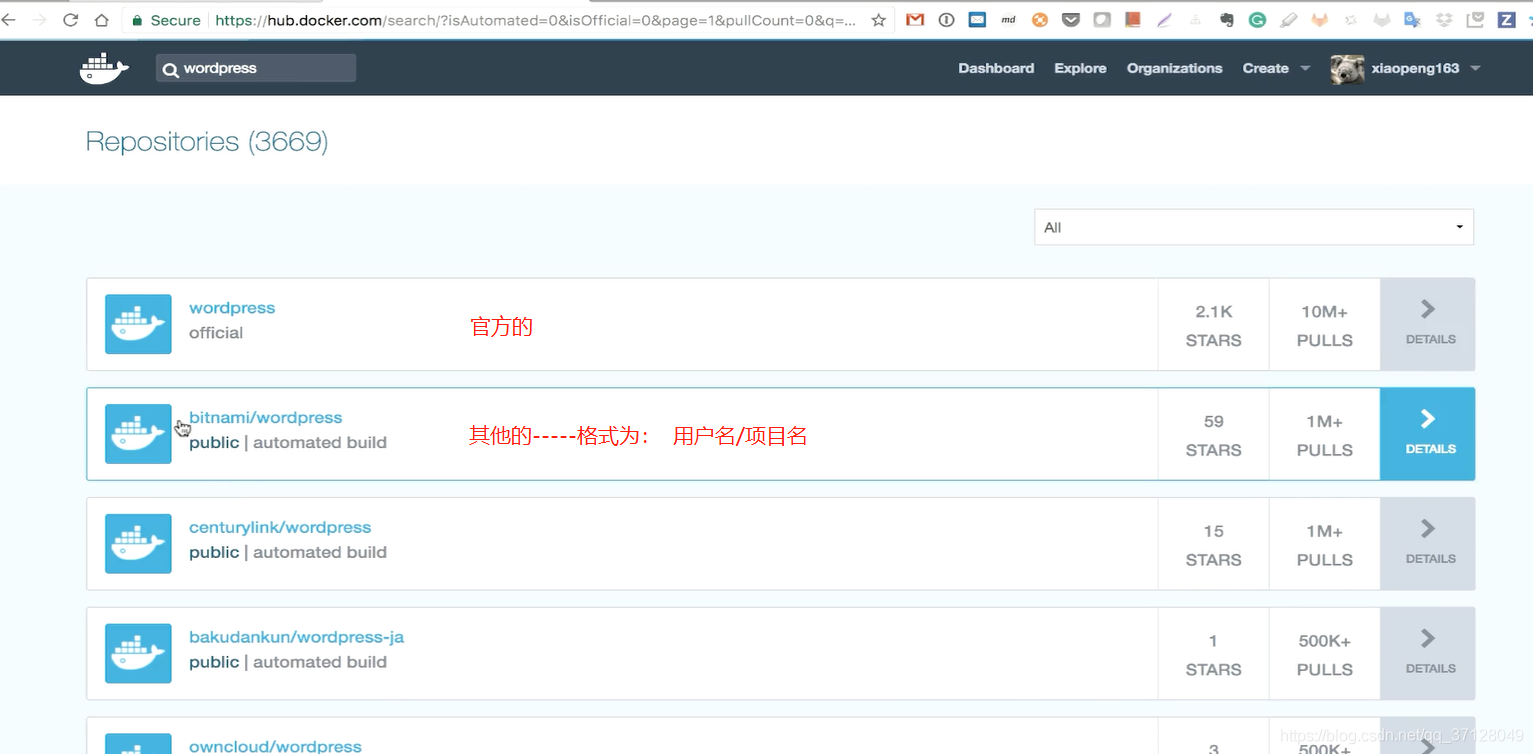Expand the user account dropdown arrow

click(x=1475, y=69)
